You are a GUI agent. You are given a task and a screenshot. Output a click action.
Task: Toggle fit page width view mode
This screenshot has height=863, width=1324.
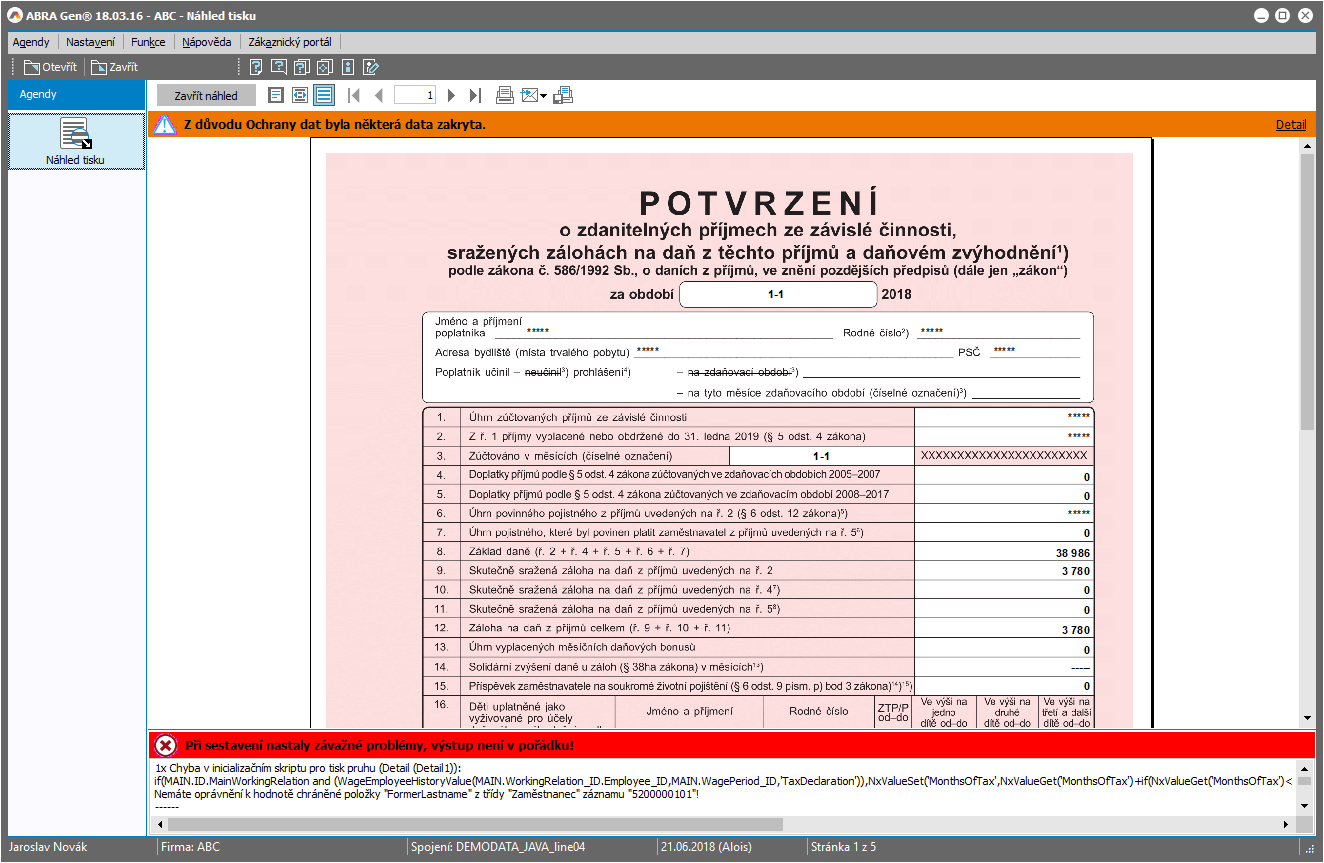300,96
